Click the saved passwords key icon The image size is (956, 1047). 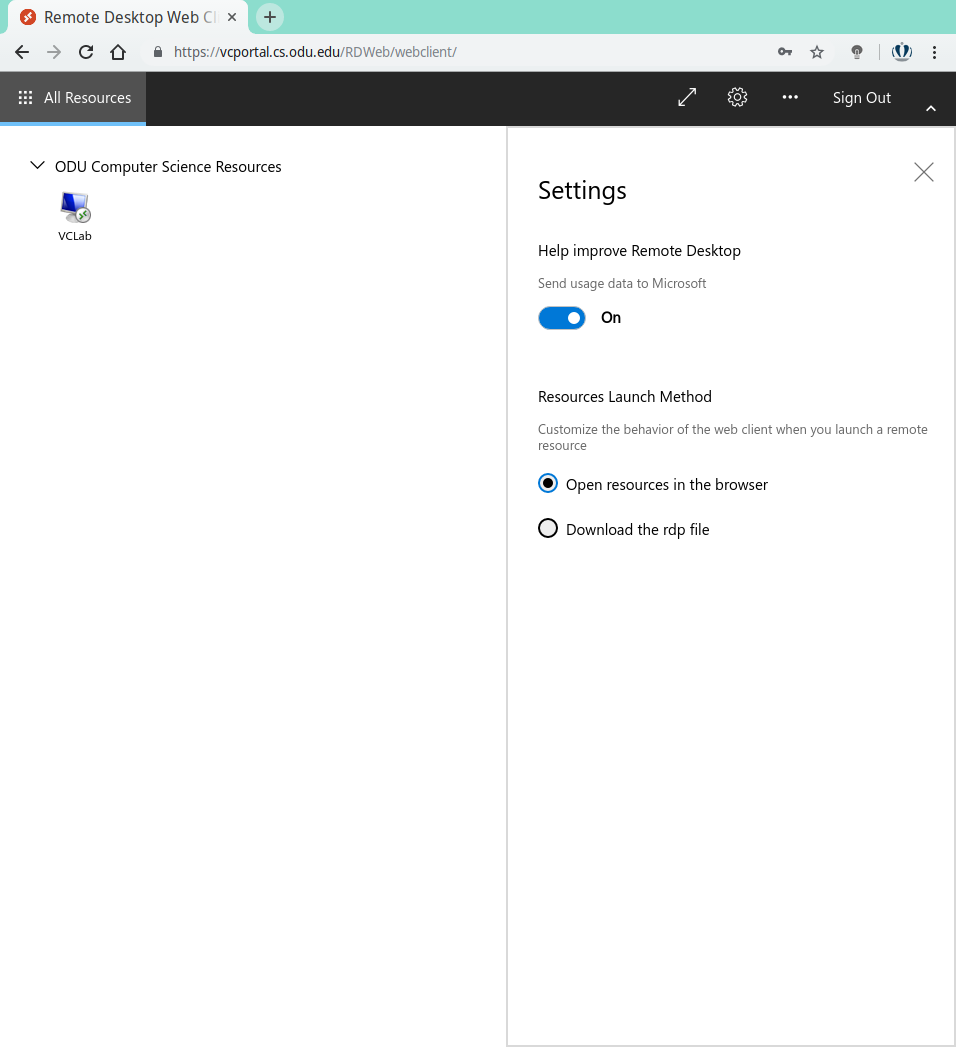[784, 52]
